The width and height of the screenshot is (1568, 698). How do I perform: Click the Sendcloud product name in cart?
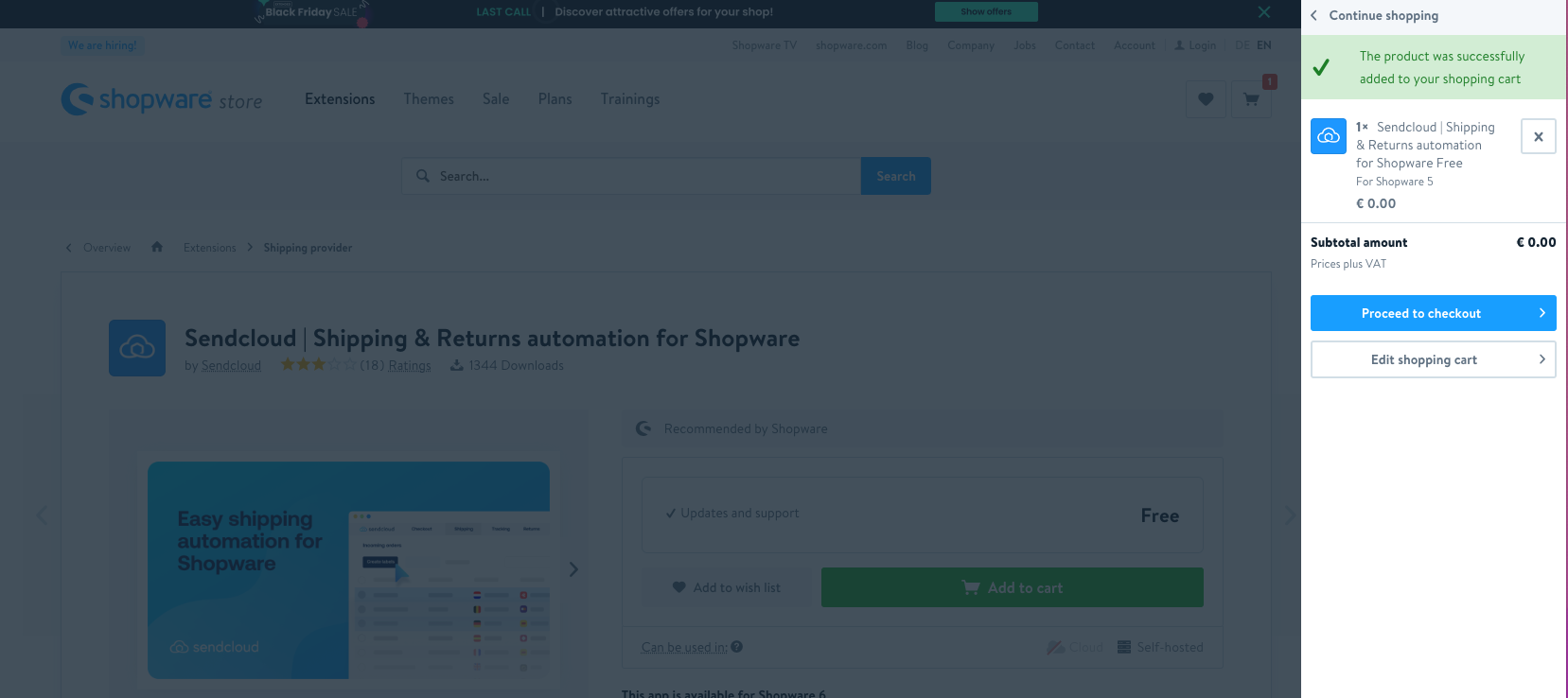pos(1425,145)
